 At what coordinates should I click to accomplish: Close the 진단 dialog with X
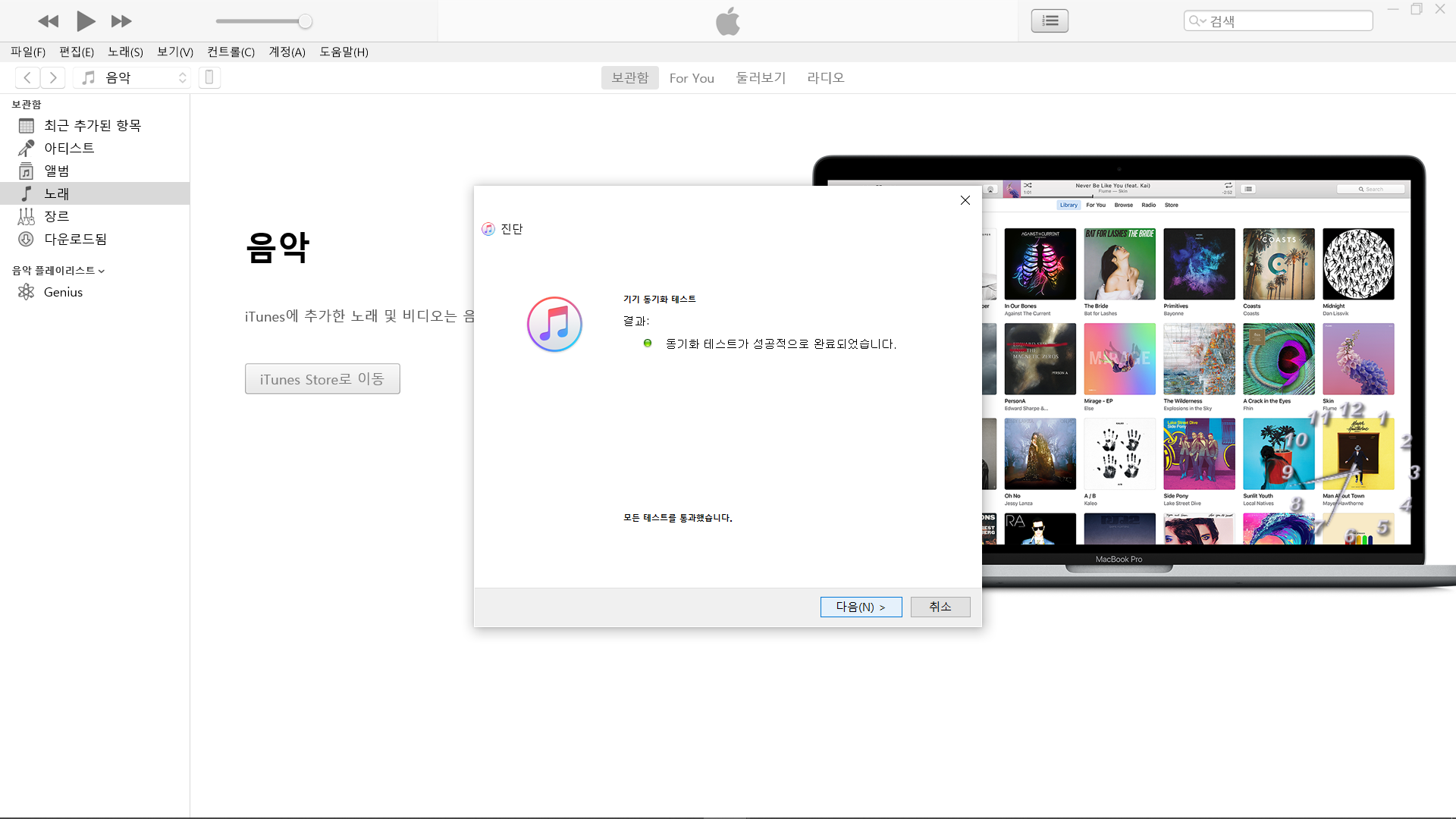pyautogui.click(x=965, y=200)
